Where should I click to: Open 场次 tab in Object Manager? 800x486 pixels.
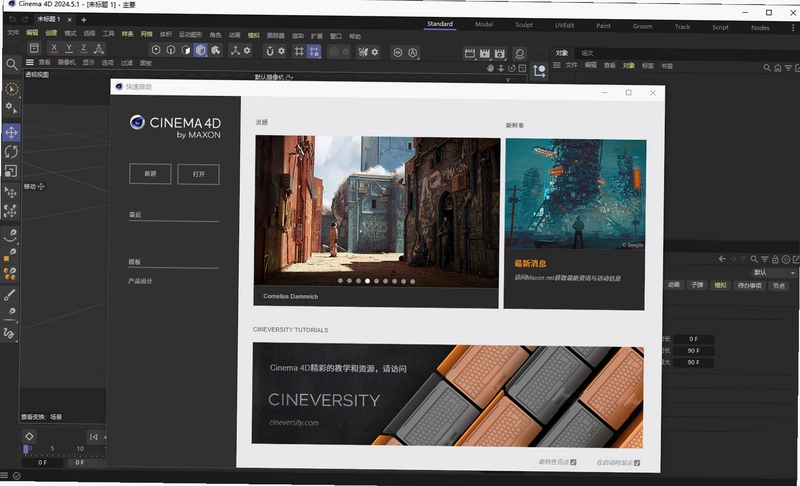click(587, 53)
